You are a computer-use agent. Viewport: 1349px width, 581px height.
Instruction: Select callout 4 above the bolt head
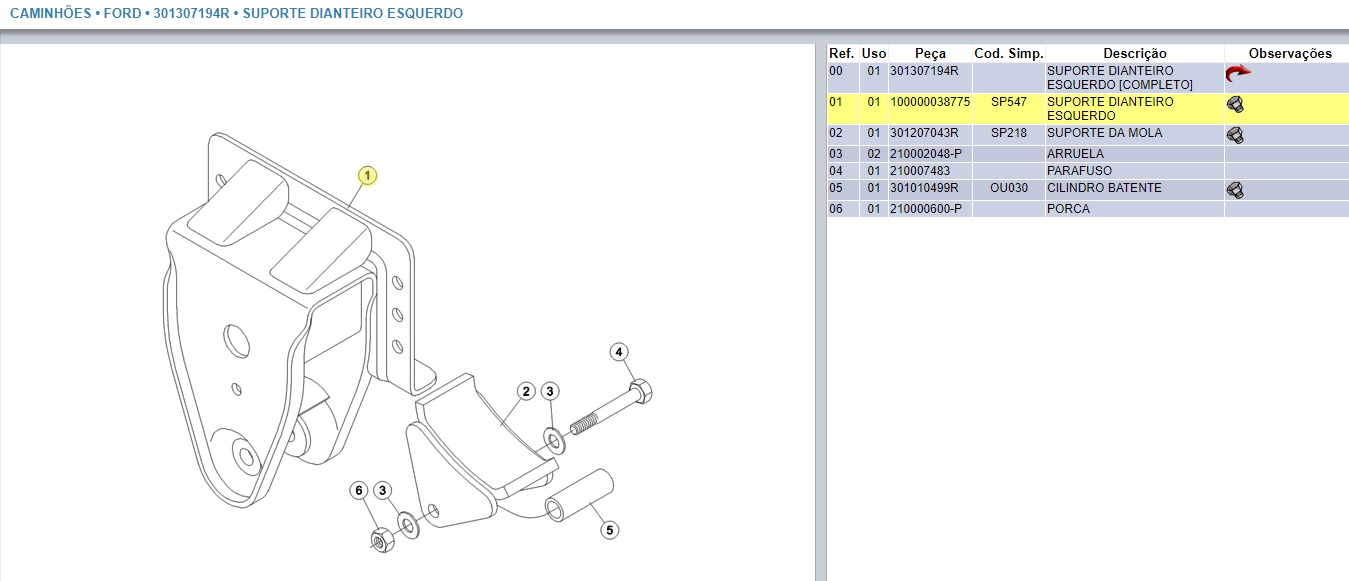pyautogui.click(x=619, y=352)
